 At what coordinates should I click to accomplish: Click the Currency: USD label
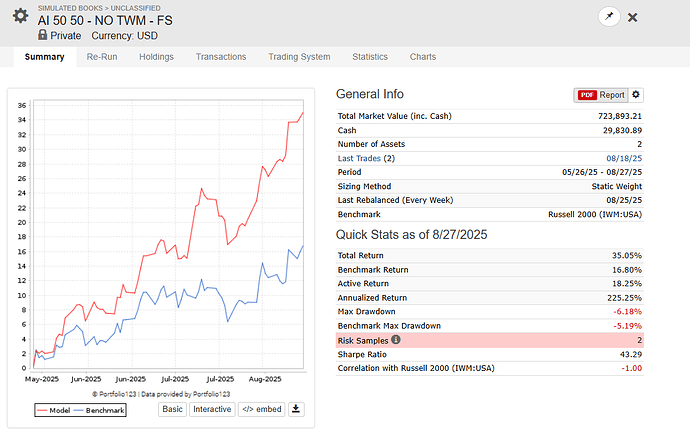pyautogui.click(x=125, y=36)
